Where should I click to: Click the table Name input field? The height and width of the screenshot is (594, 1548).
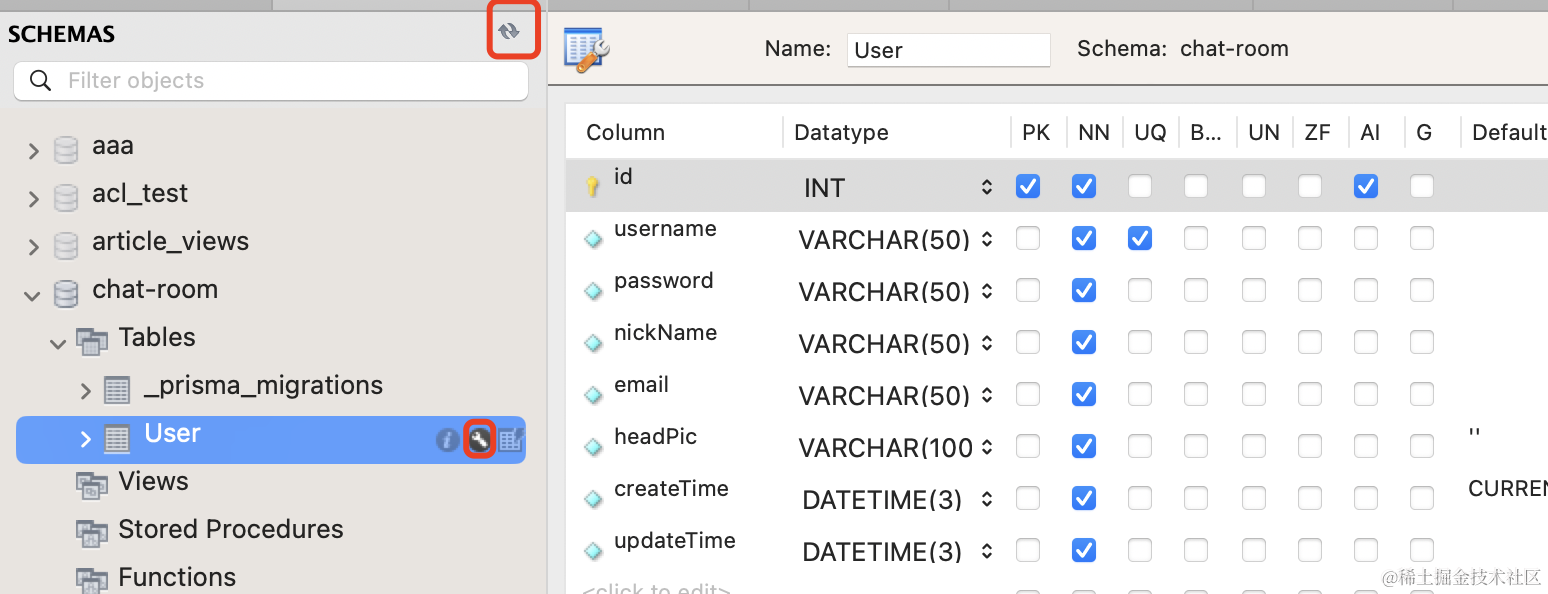tap(948, 50)
